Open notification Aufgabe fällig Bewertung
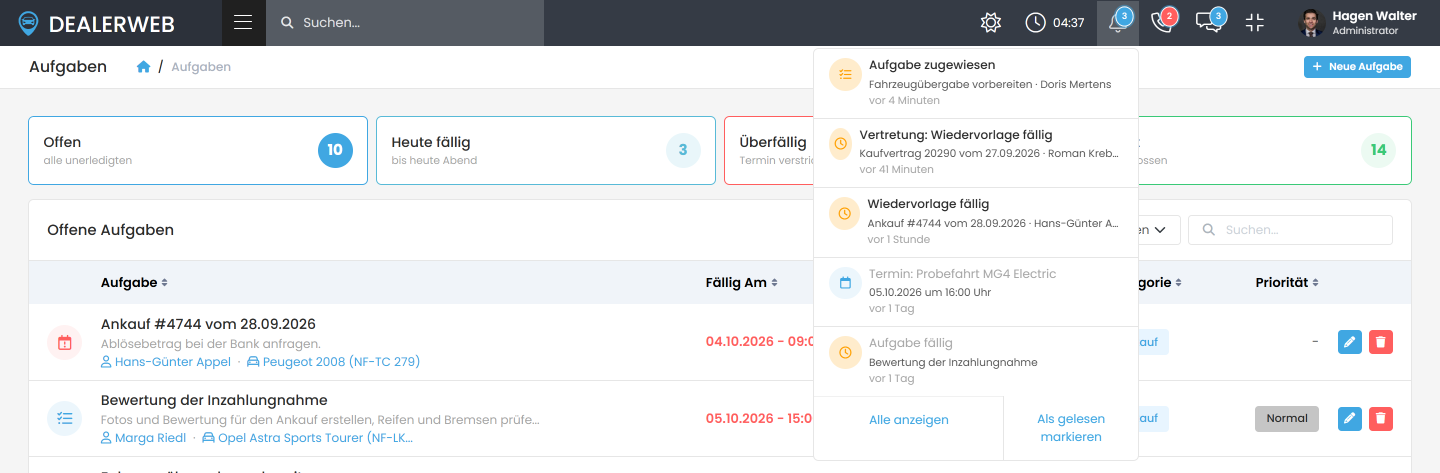 976,361
